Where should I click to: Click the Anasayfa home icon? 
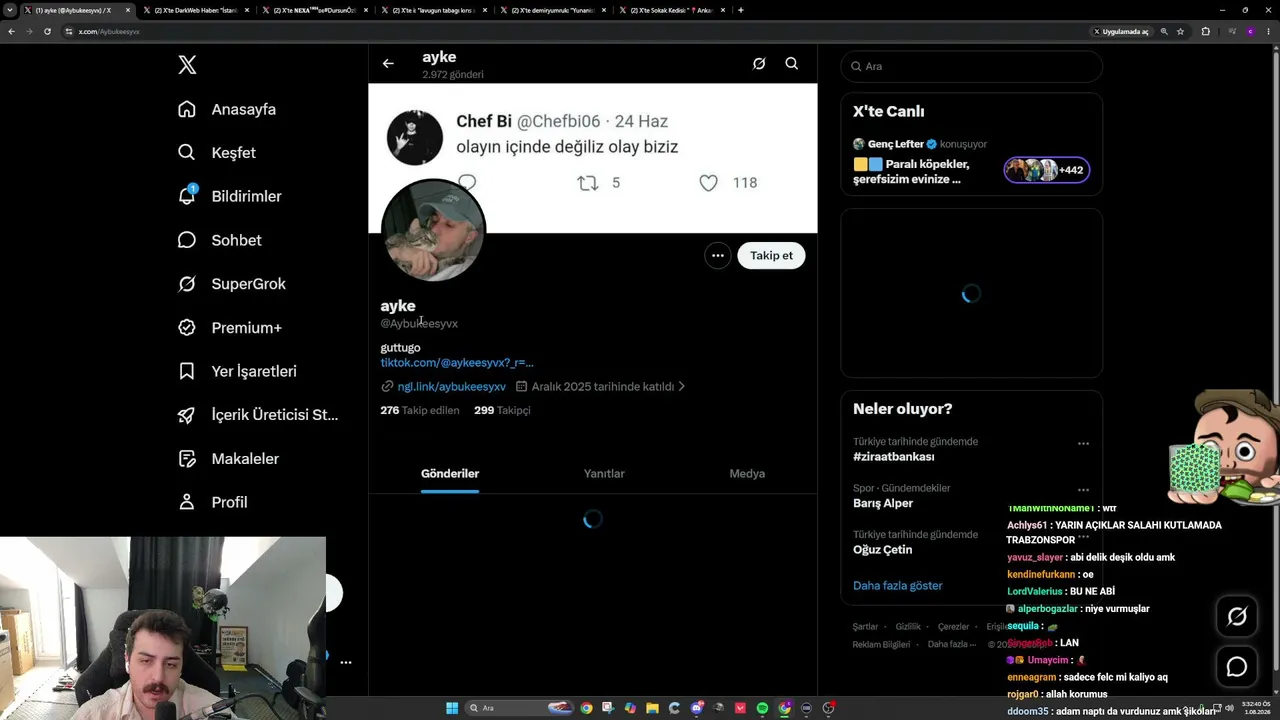[x=187, y=109]
